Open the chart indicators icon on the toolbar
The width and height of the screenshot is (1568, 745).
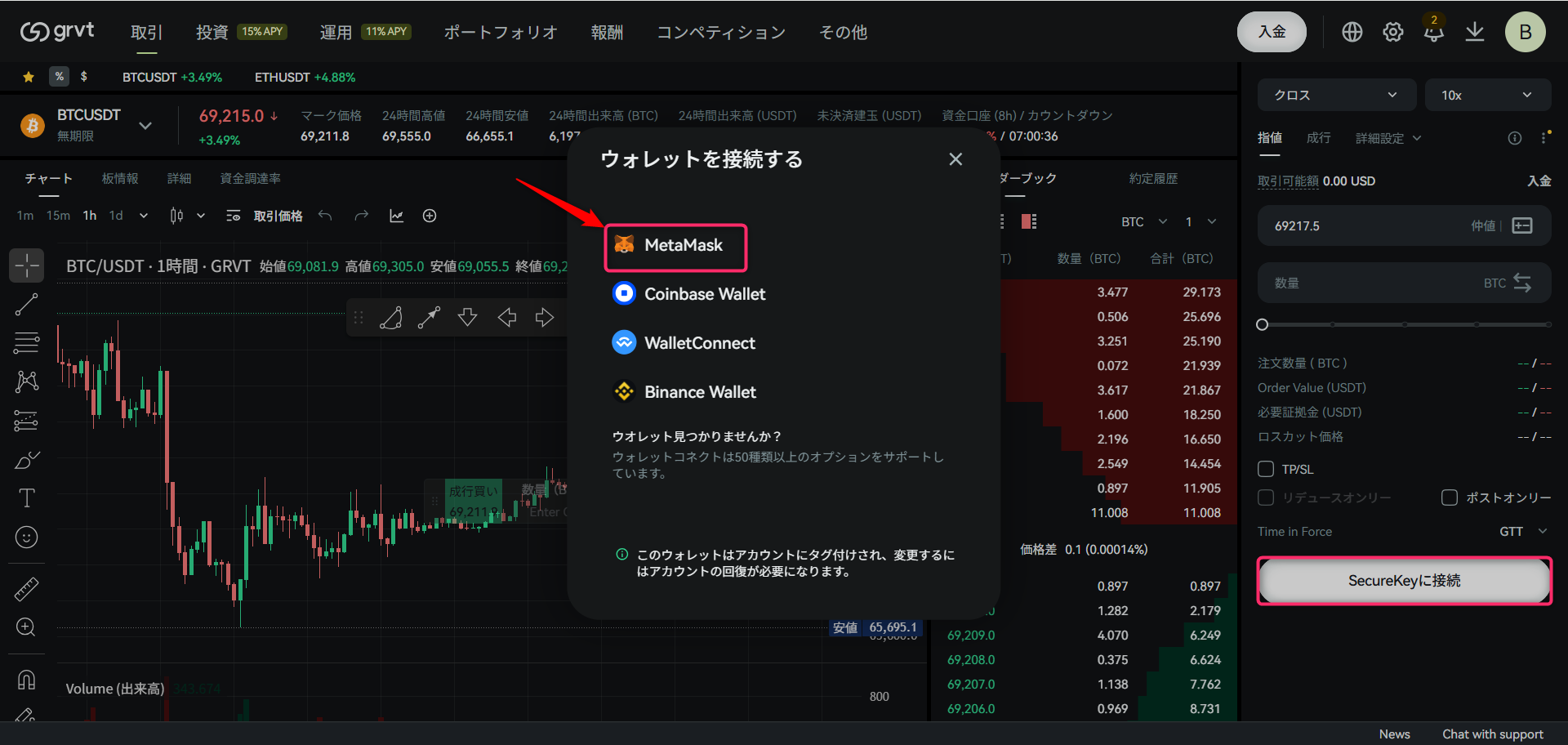pos(397,216)
